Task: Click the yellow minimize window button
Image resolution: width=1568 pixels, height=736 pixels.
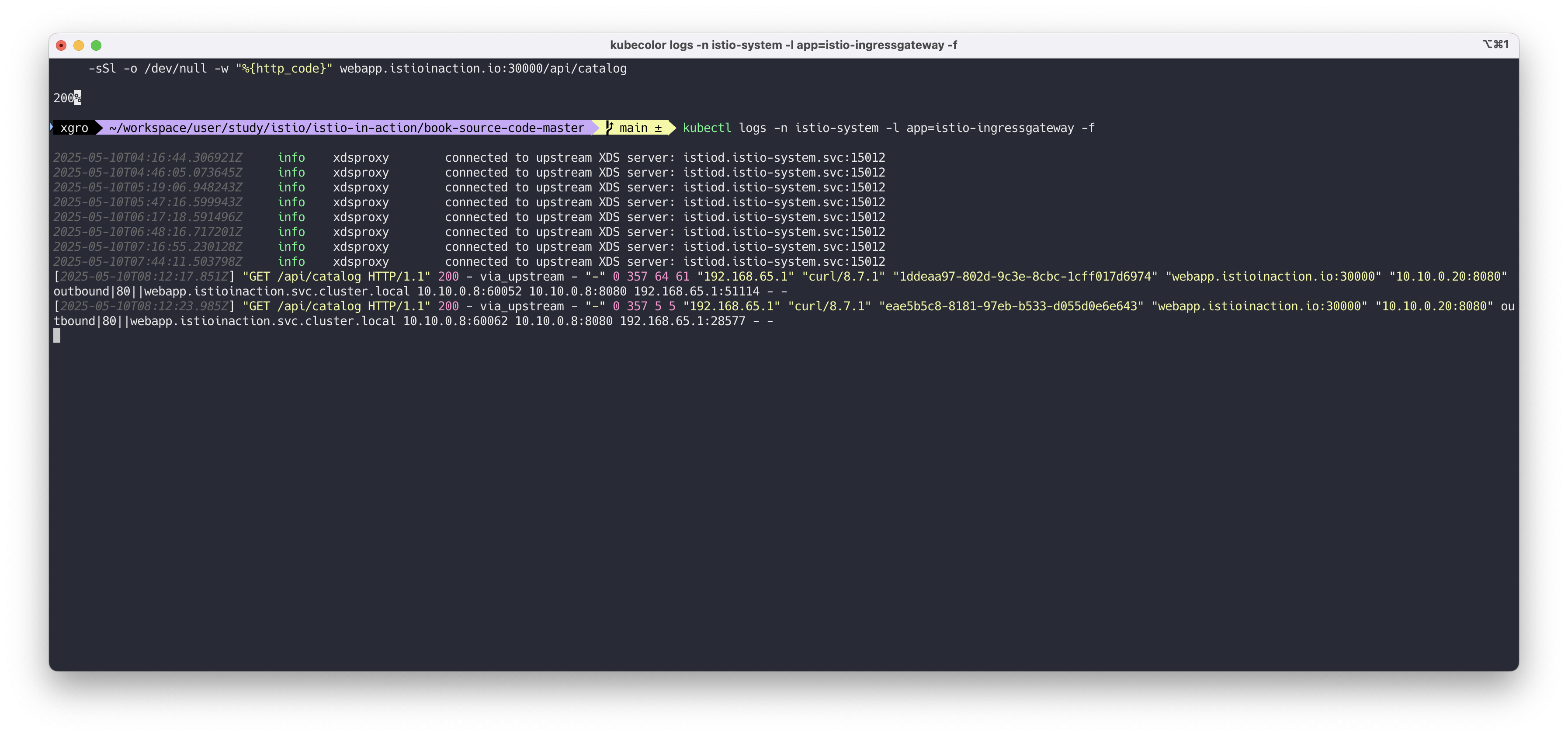Action: point(79,45)
